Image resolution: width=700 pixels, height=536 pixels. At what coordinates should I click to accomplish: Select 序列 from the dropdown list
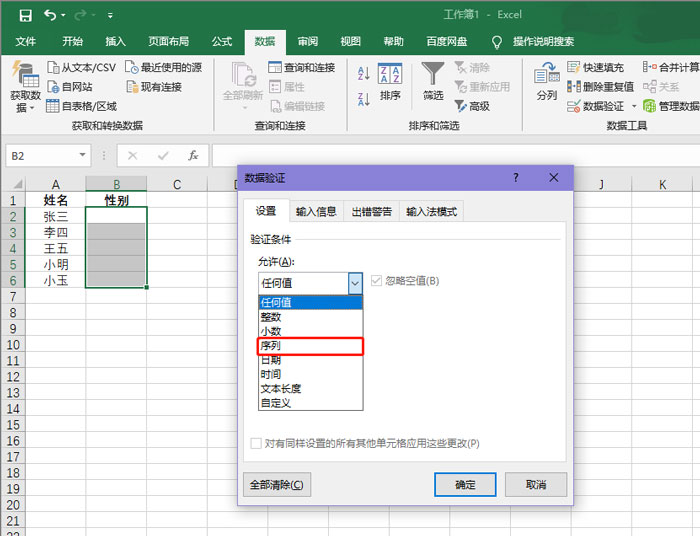310,346
